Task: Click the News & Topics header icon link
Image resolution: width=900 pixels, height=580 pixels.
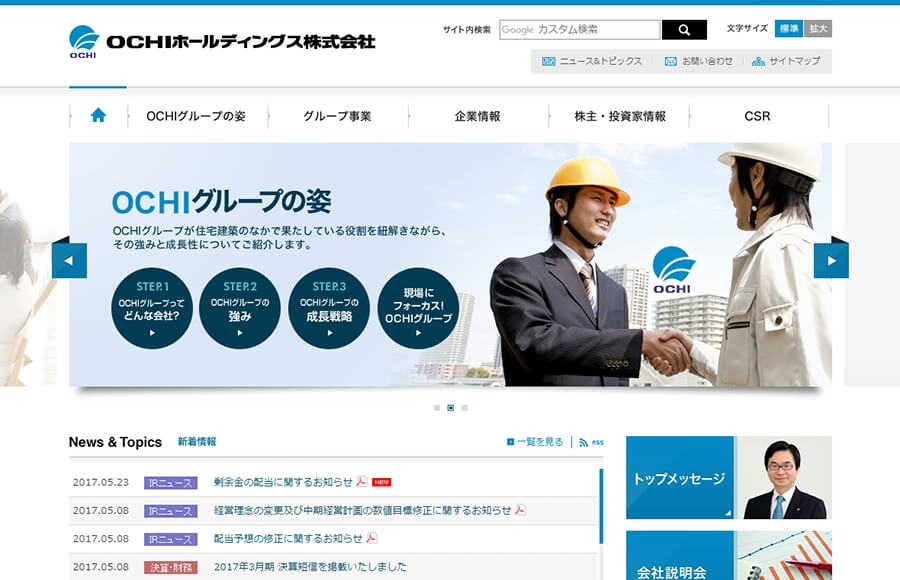Action: click(x=548, y=61)
